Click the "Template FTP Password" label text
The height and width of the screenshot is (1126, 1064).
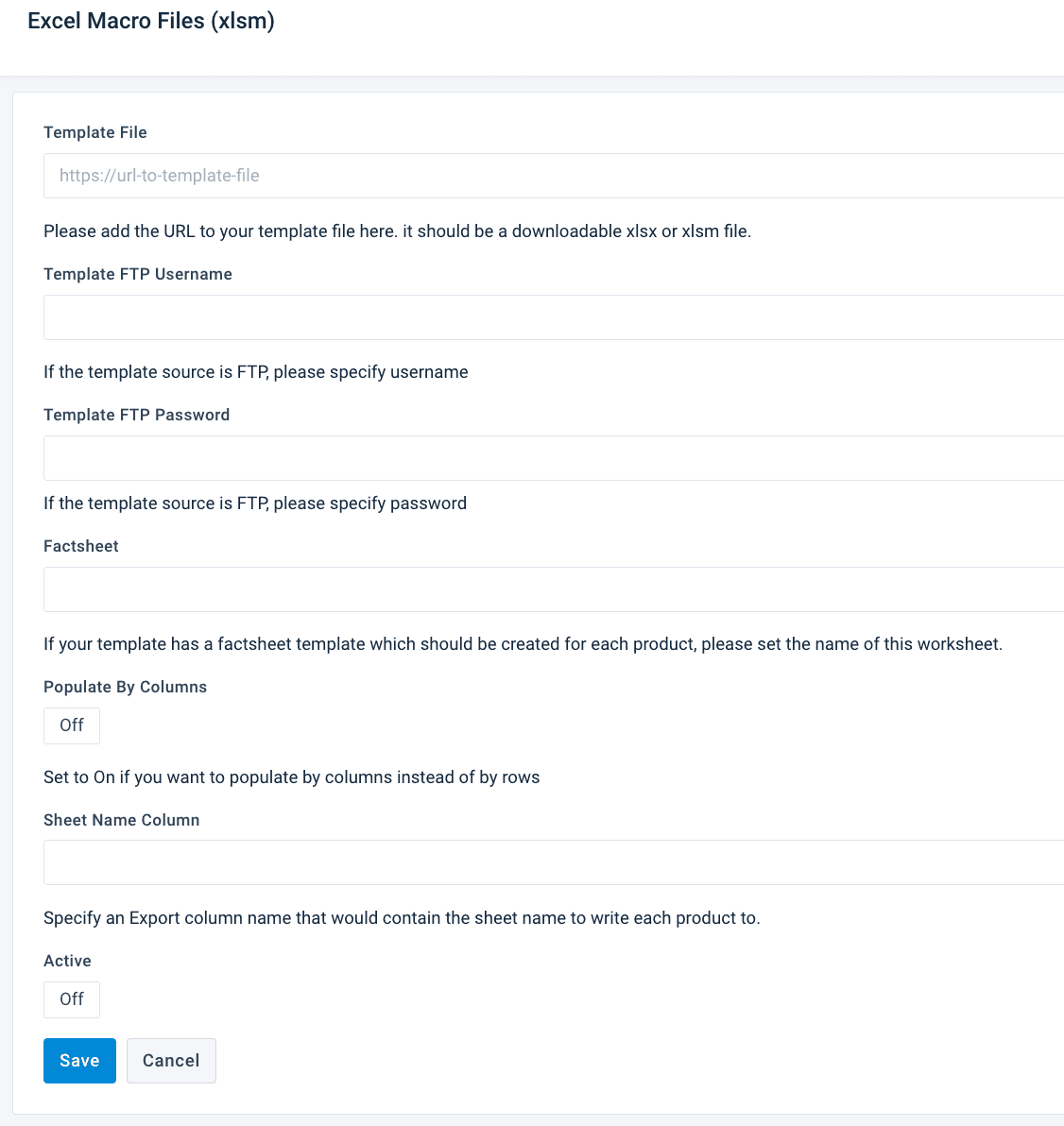pyautogui.click(x=137, y=415)
